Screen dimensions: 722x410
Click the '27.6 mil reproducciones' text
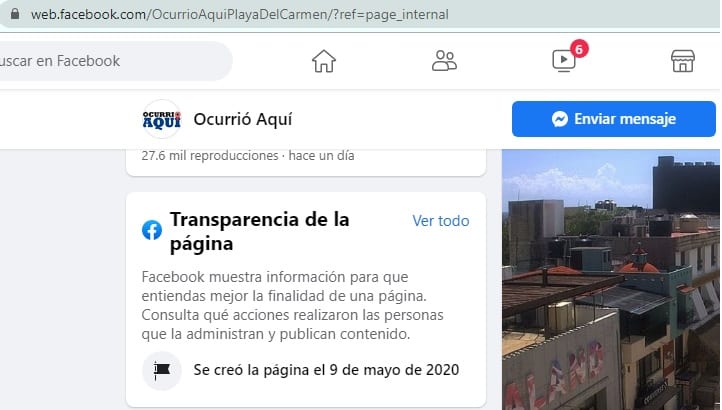(x=210, y=156)
